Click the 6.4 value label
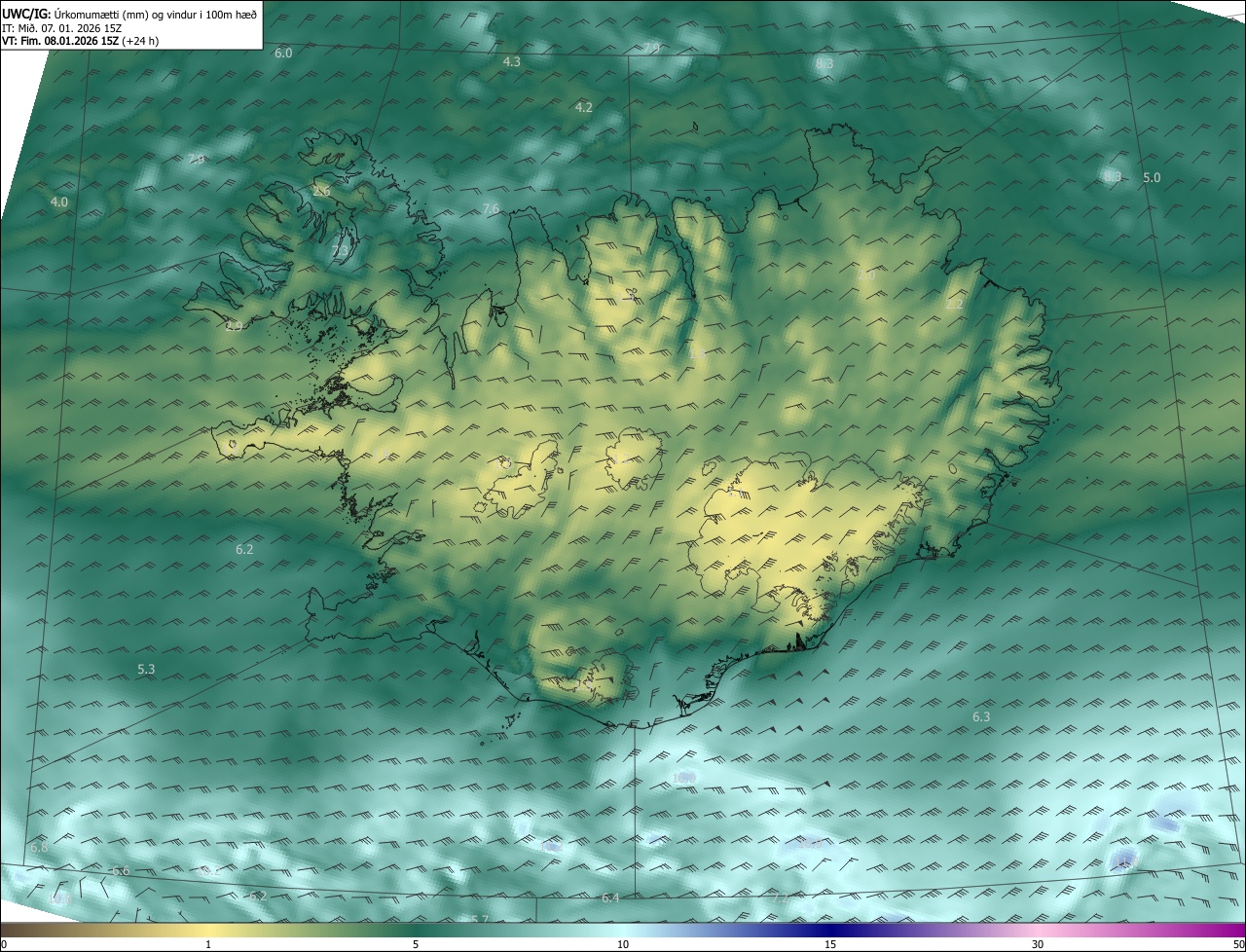This screenshot has width=1246, height=952. point(610,897)
